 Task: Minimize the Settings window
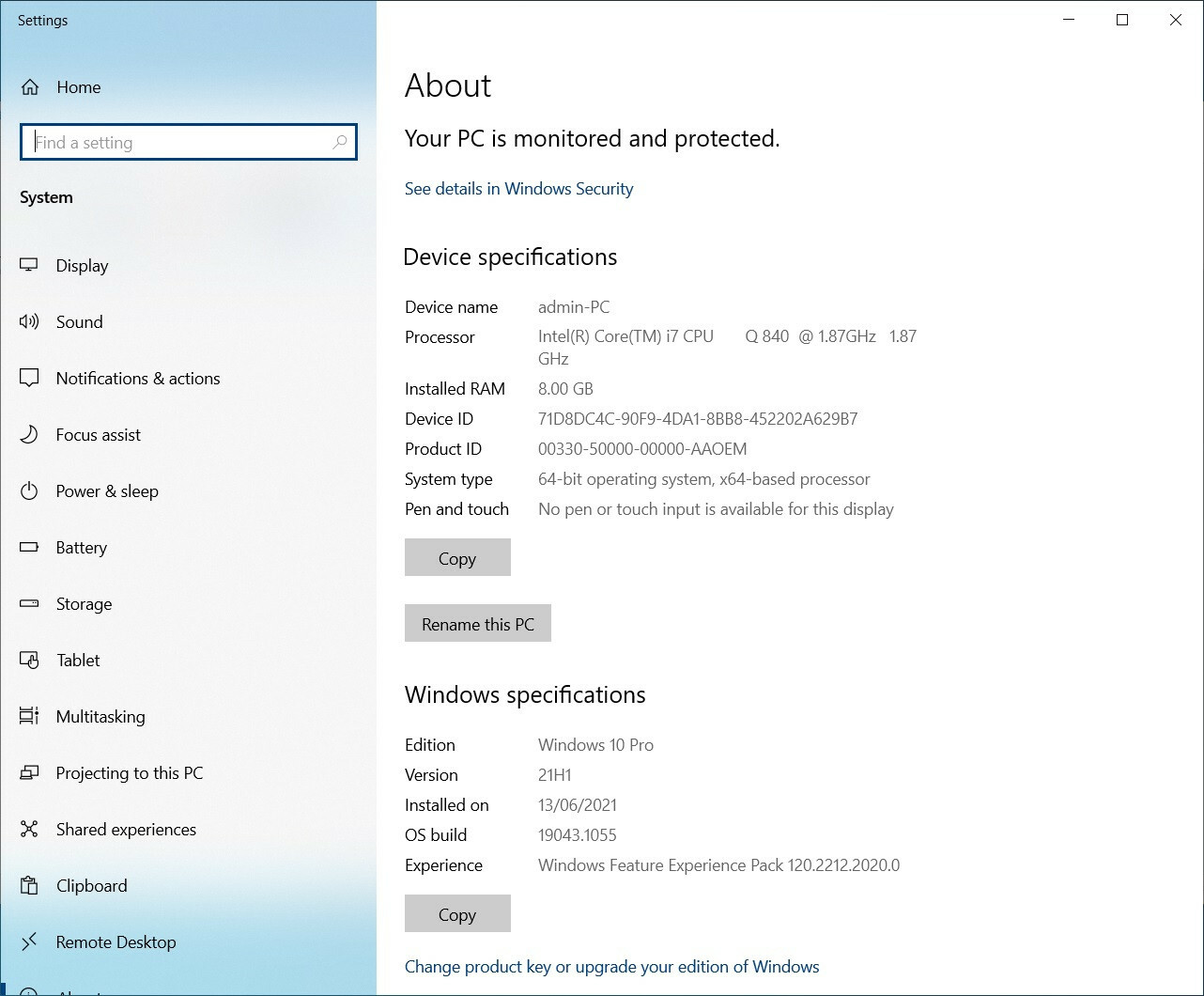pos(1069,20)
